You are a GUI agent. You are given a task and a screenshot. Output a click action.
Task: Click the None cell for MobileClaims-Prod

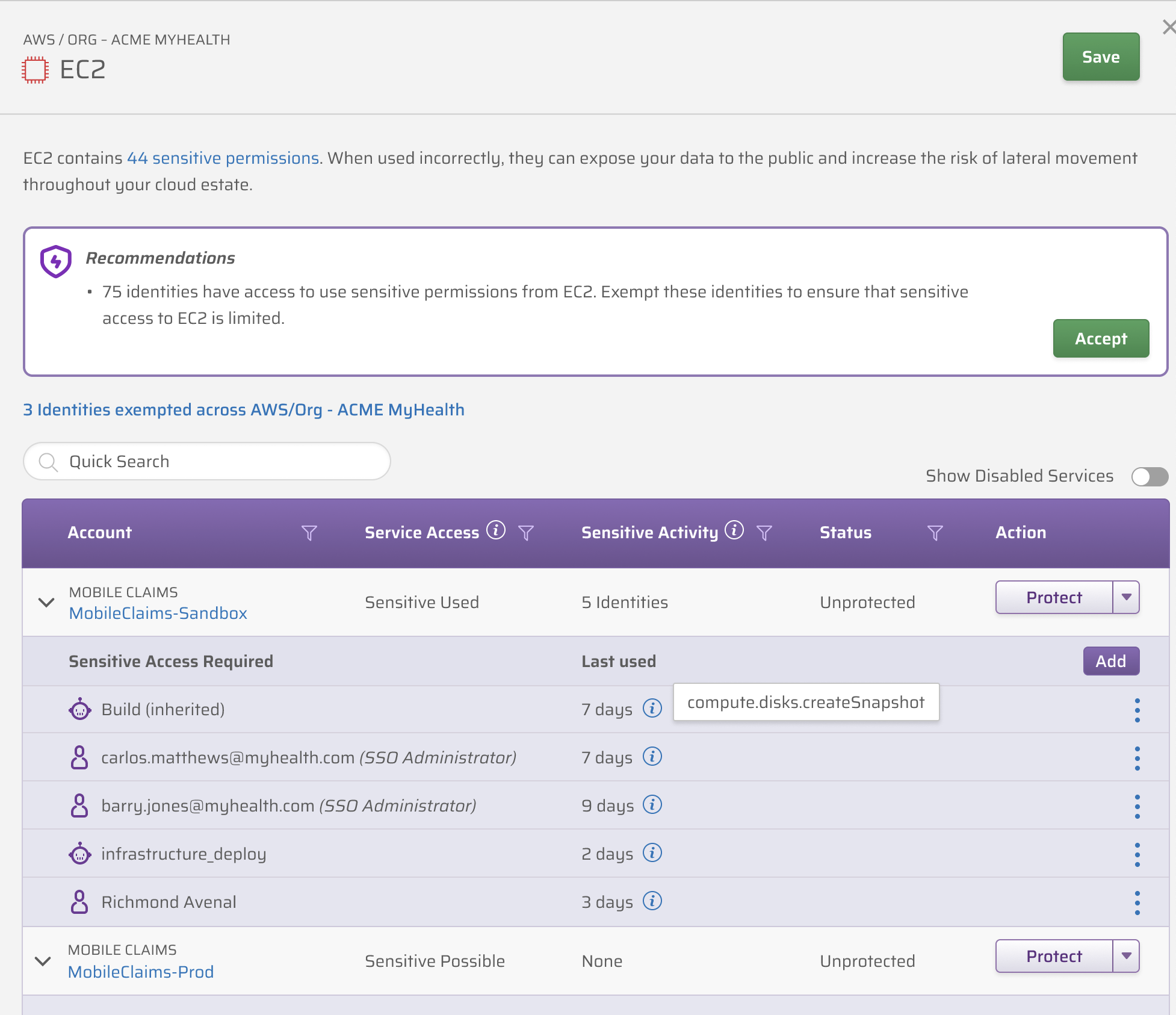click(x=602, y=961)
